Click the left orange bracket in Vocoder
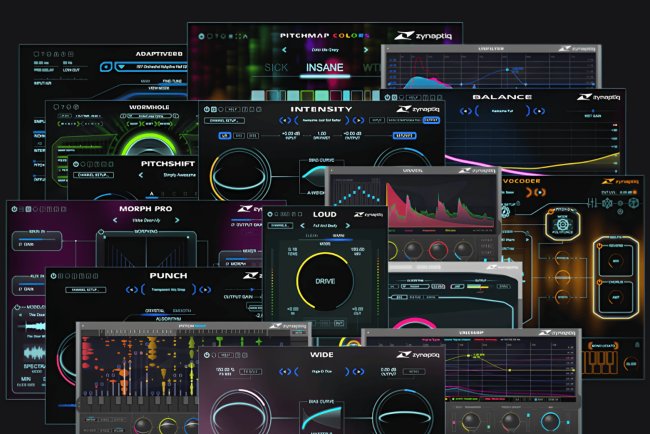Image resolution: width=650 pixels, height=434 pixels. pyautogui.click(x=529, y=192)
